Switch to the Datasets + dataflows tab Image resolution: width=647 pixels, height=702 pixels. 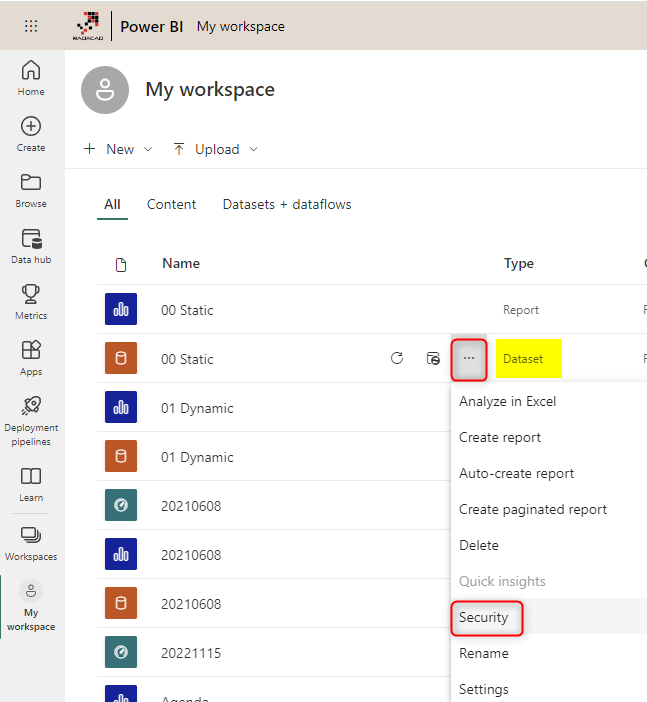point(287,204)
